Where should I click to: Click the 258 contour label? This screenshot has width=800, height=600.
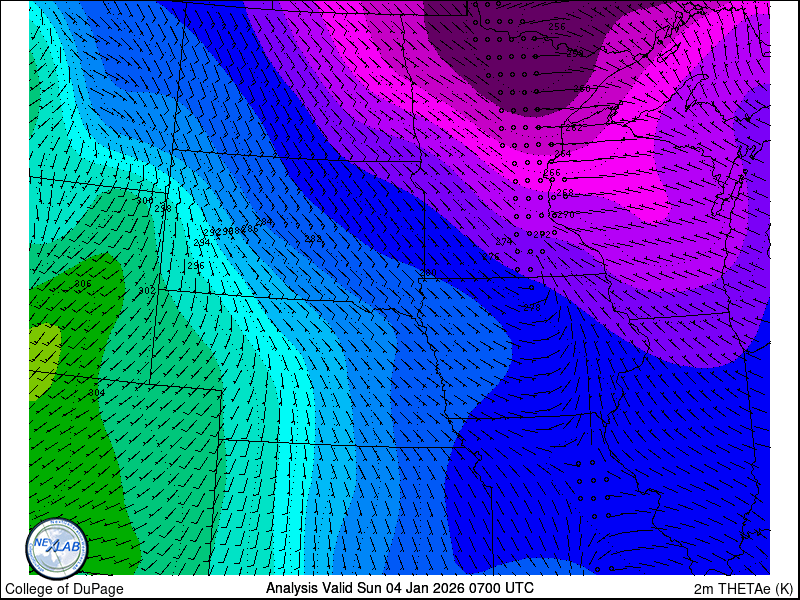575,53
